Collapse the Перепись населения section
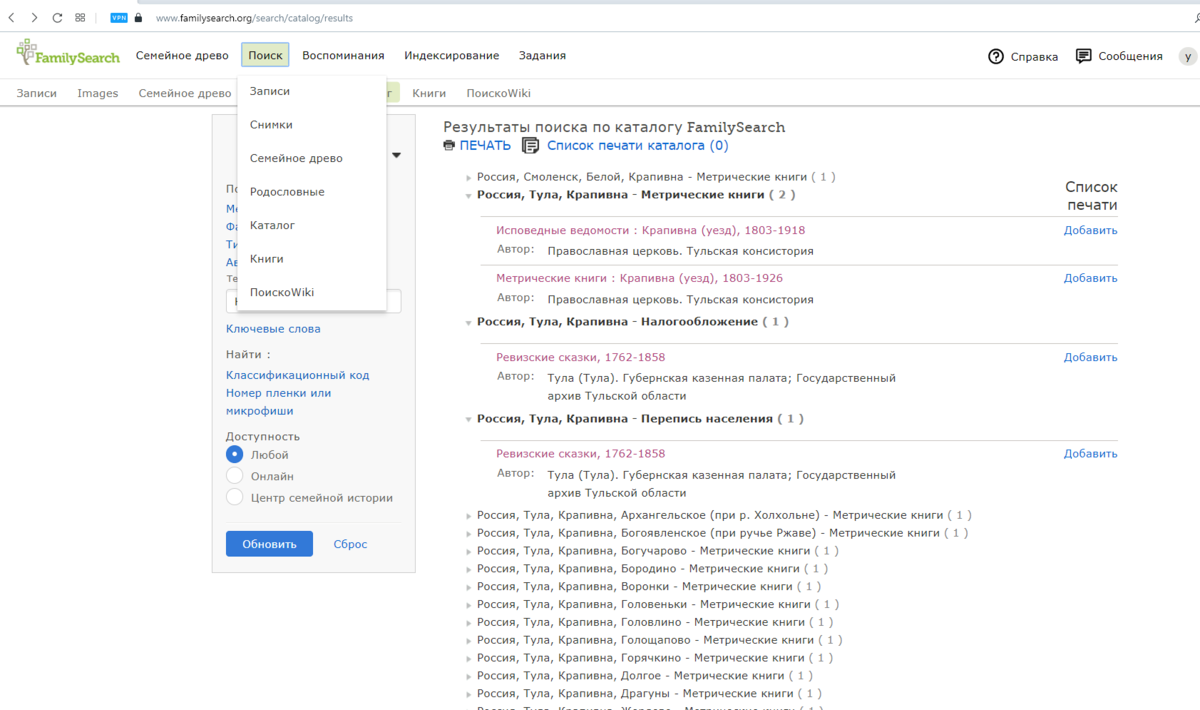The width and height of the screenshot is (1200, 710). (469, 419)
